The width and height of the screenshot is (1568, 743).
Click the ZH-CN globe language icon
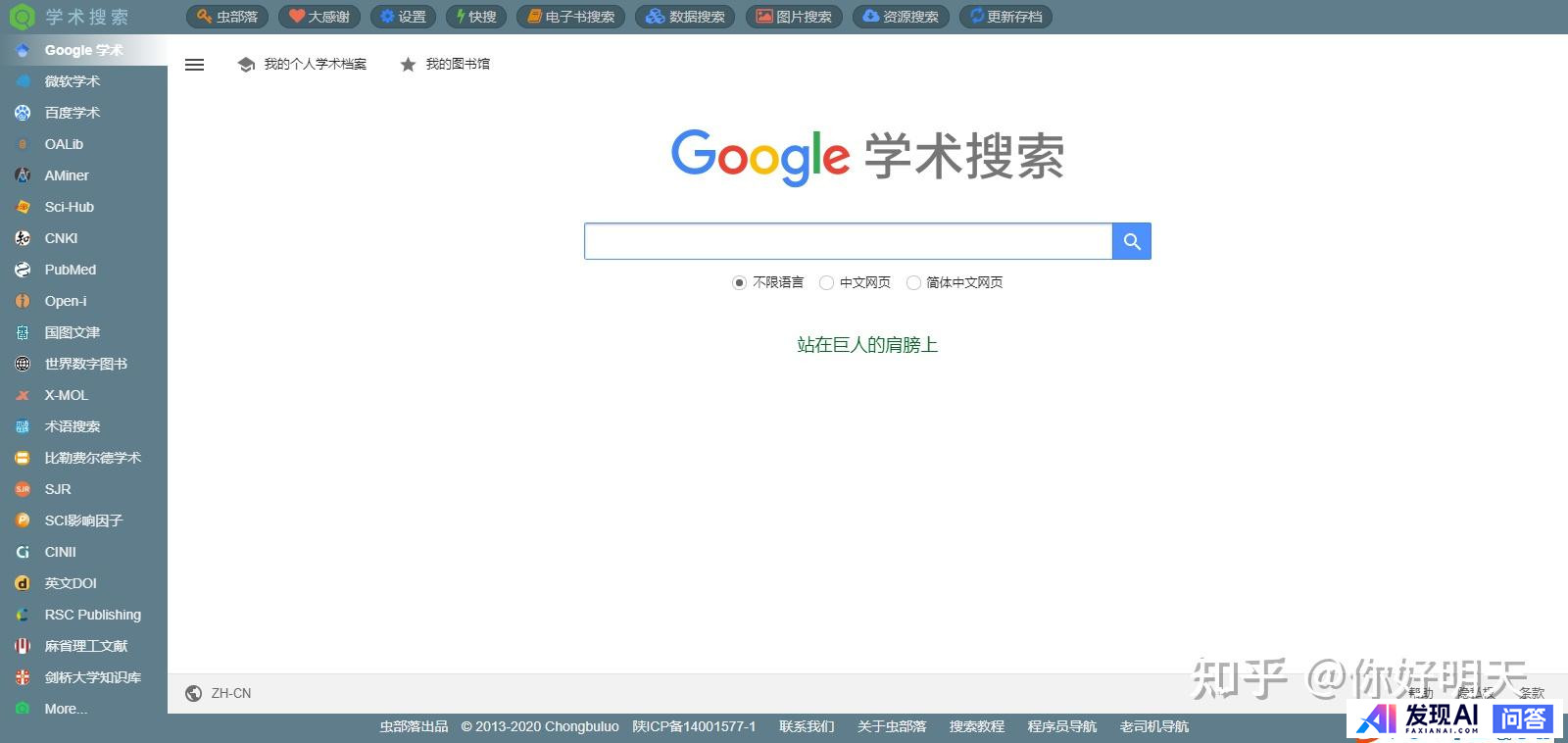(194, 693)
